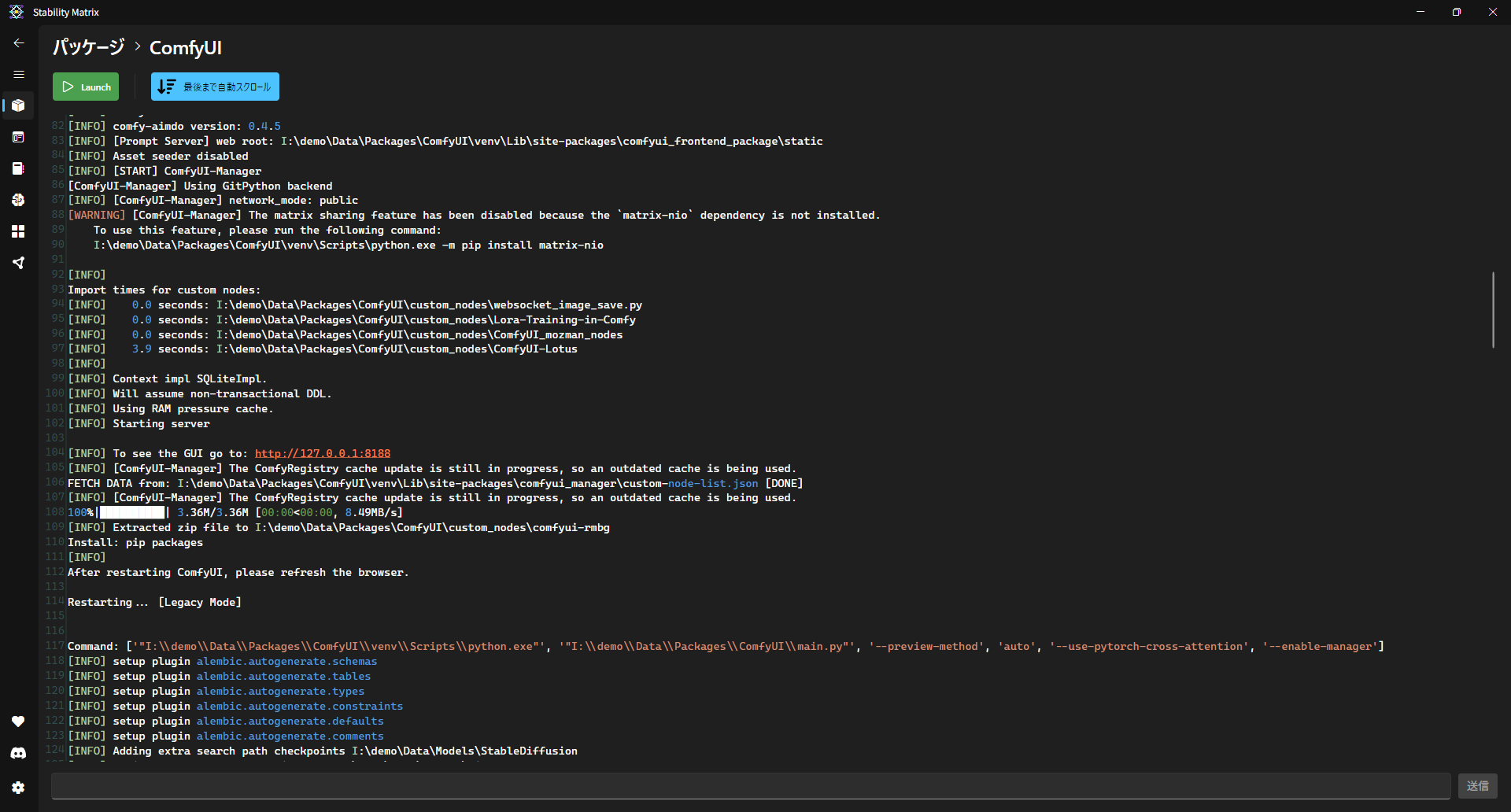
Task: Click the alembic.autogenerate.types text
Action: pos(280,691)
